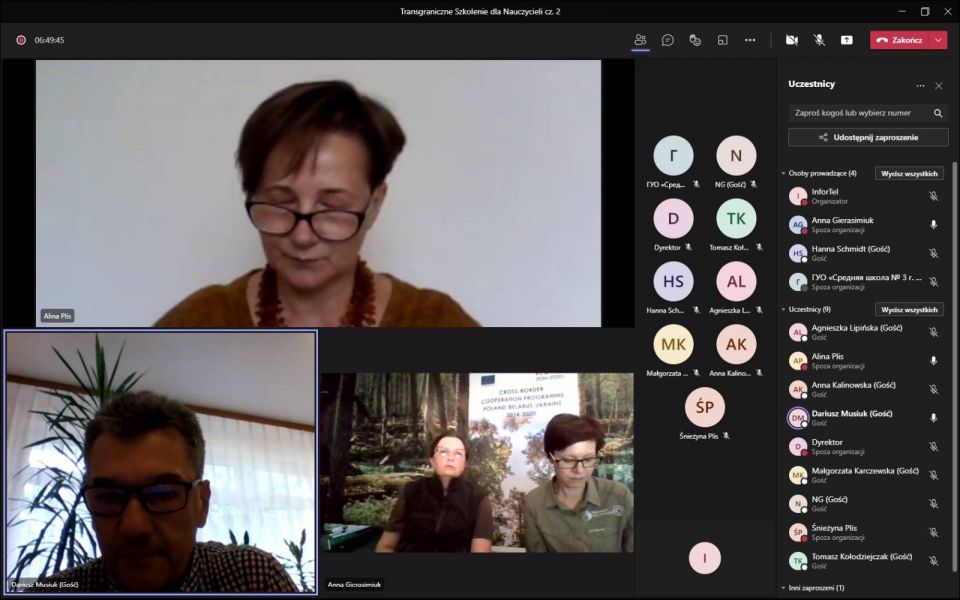This screenshot has width=960, height=600.
Task: Unmute the microphone in the meeting toolbar
Action: pyautogui.click(x=819, y=40)
